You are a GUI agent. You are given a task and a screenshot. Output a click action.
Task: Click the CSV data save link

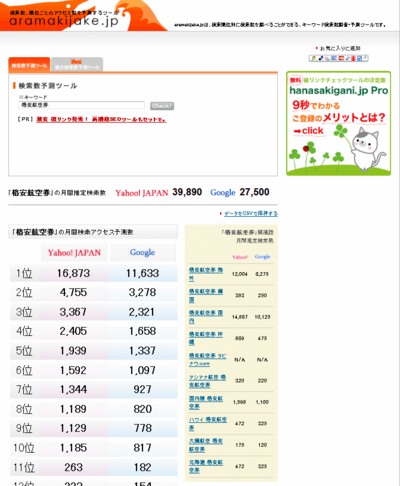pyautogui.click(x=251, y=213)
